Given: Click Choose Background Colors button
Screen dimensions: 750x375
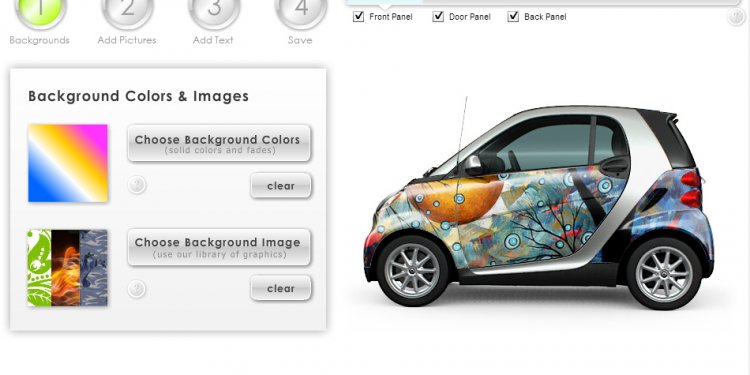Looking at the screenshot, I should [219, 143].
